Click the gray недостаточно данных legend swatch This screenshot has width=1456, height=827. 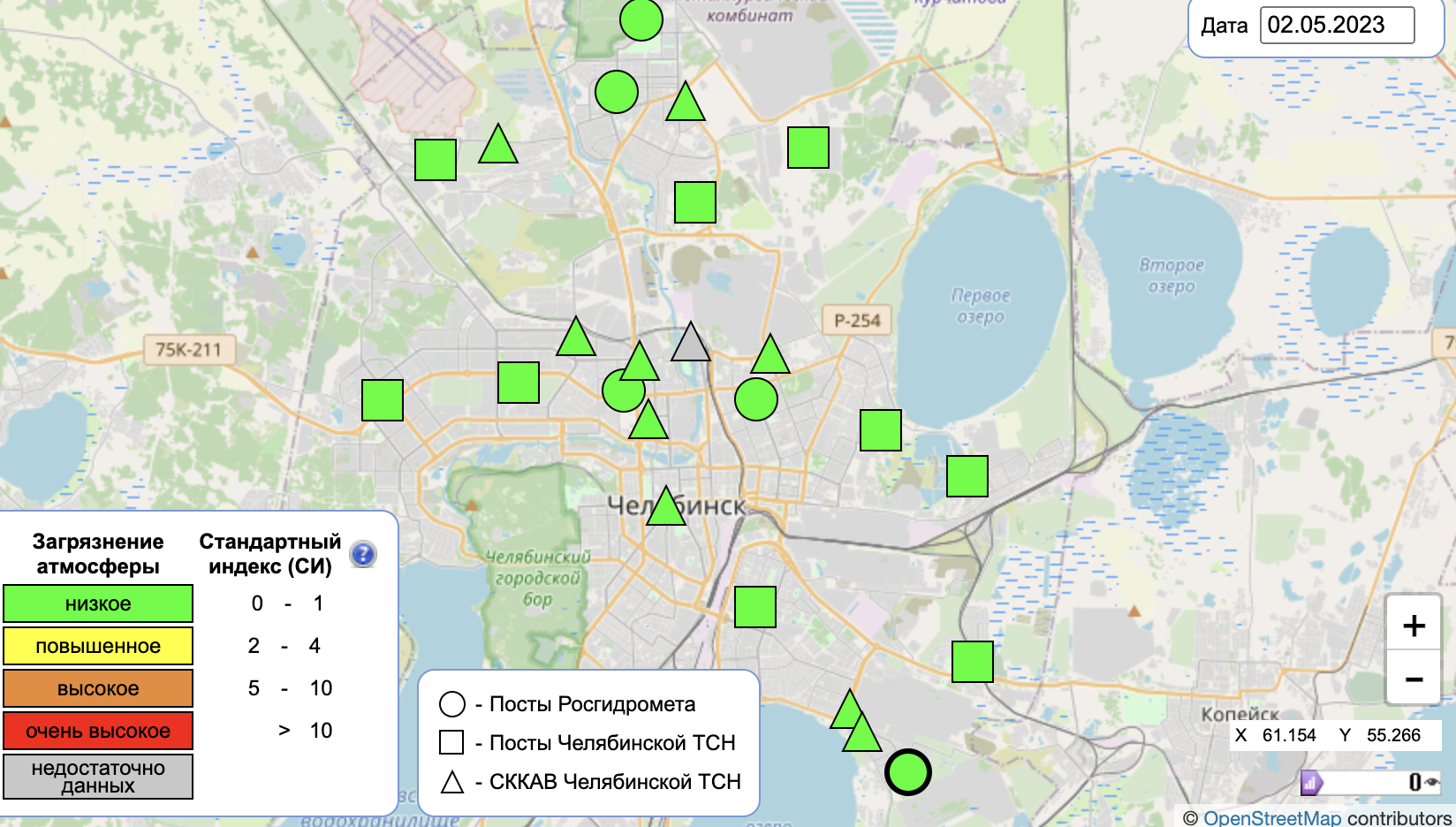98,777
